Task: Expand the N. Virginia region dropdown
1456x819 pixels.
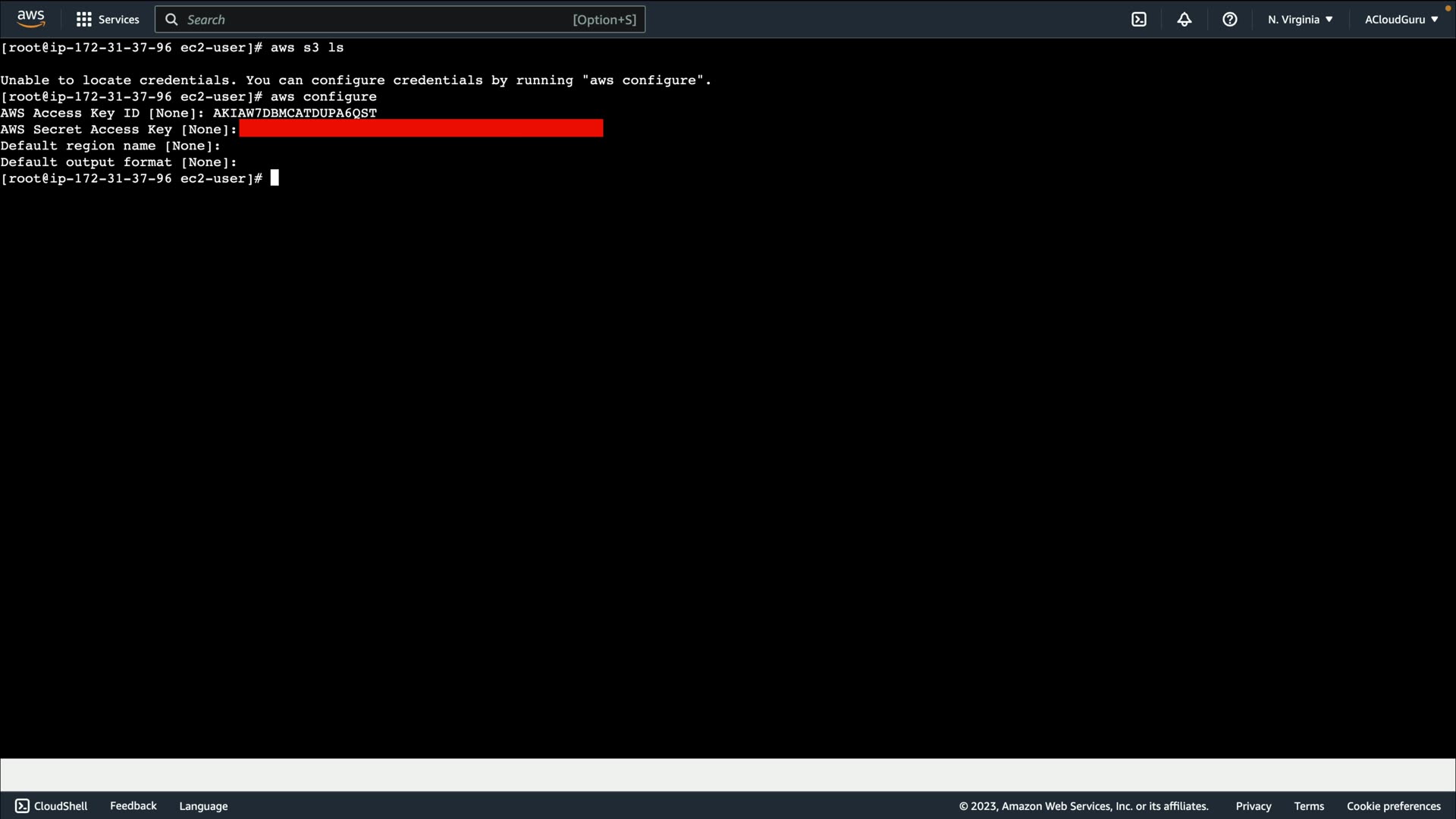Action: coord(1300,20)
